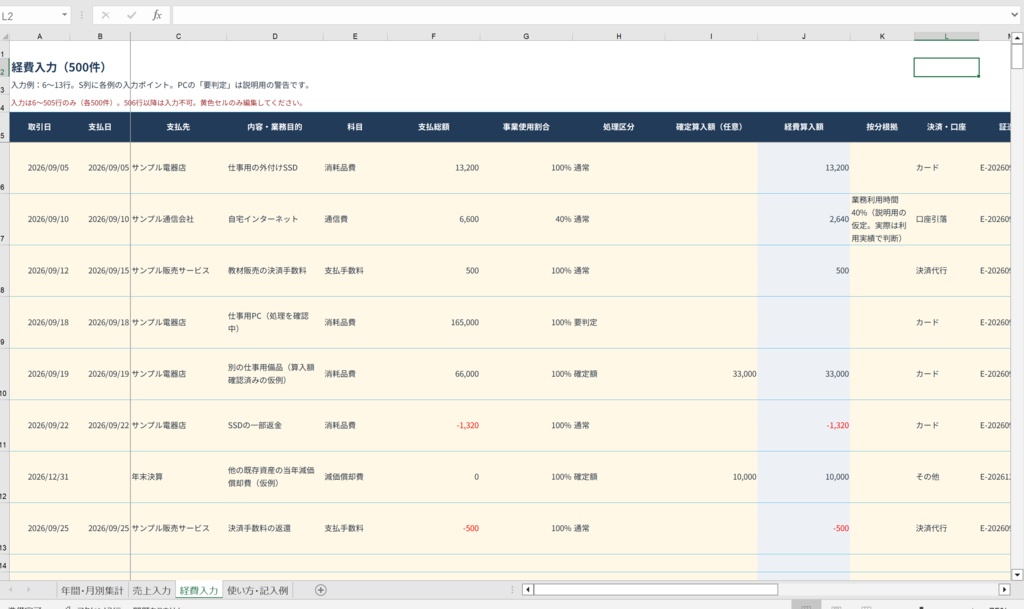The width and height of the screenshot is (1024, 609).
Task: Expand the formula bar with the chevron
Action: click(1015, 15)
